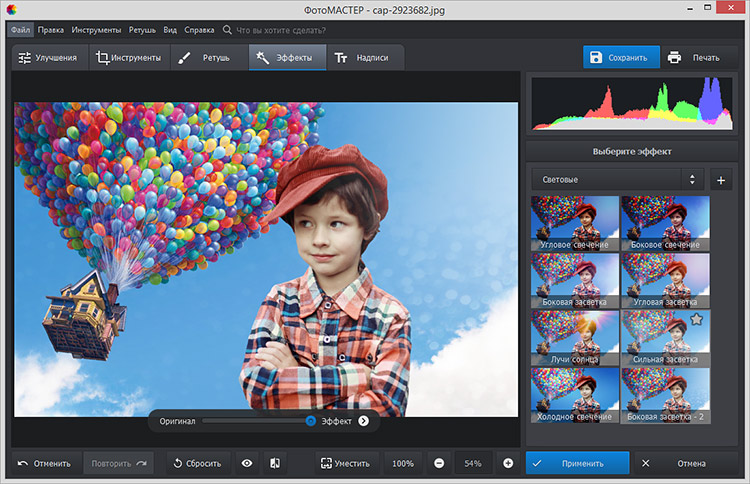Viewport: 750px width, 484px height.
Task: Click the plus icon next to the effect category
Action: pyautogui.click(x=721, y=180)
